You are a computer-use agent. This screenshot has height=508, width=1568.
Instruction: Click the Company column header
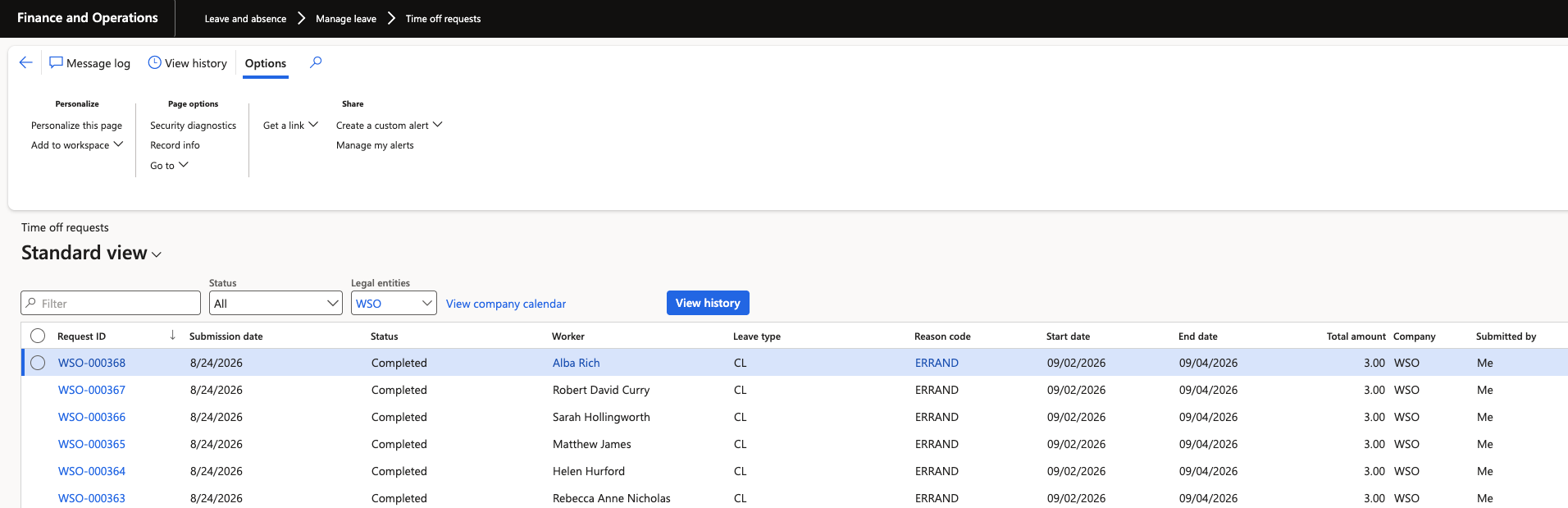1415,336
